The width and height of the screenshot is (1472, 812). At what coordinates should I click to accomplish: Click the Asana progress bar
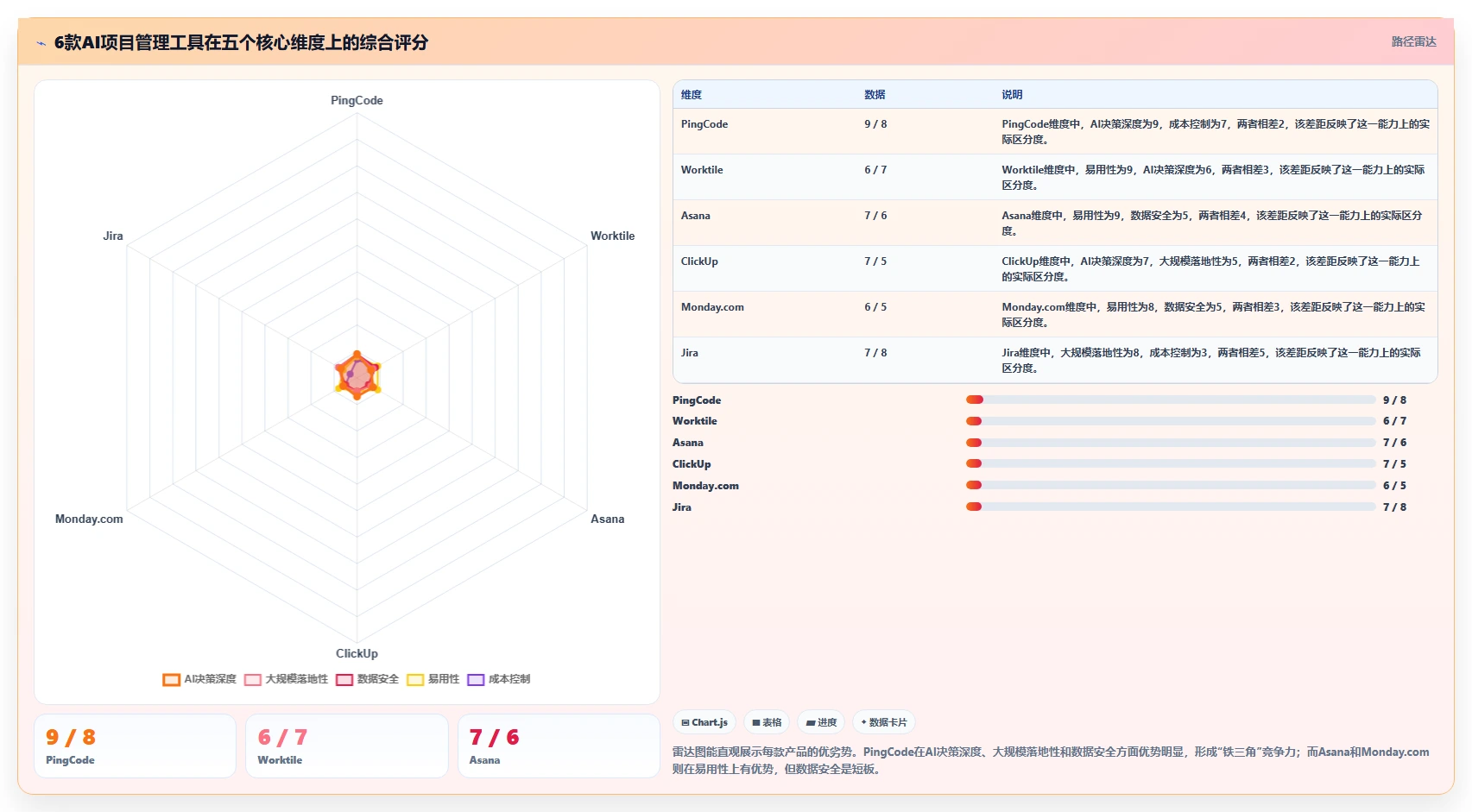click(1171, 443)
